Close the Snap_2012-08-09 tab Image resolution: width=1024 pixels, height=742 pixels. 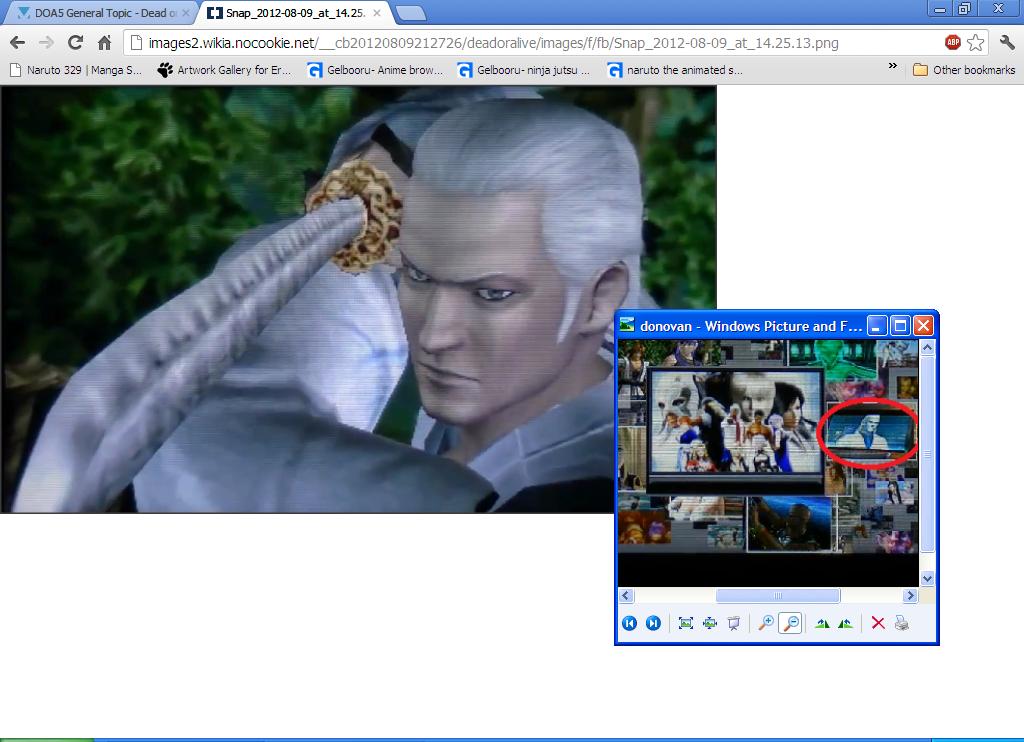pyautogui.click(x=377, y=12)
